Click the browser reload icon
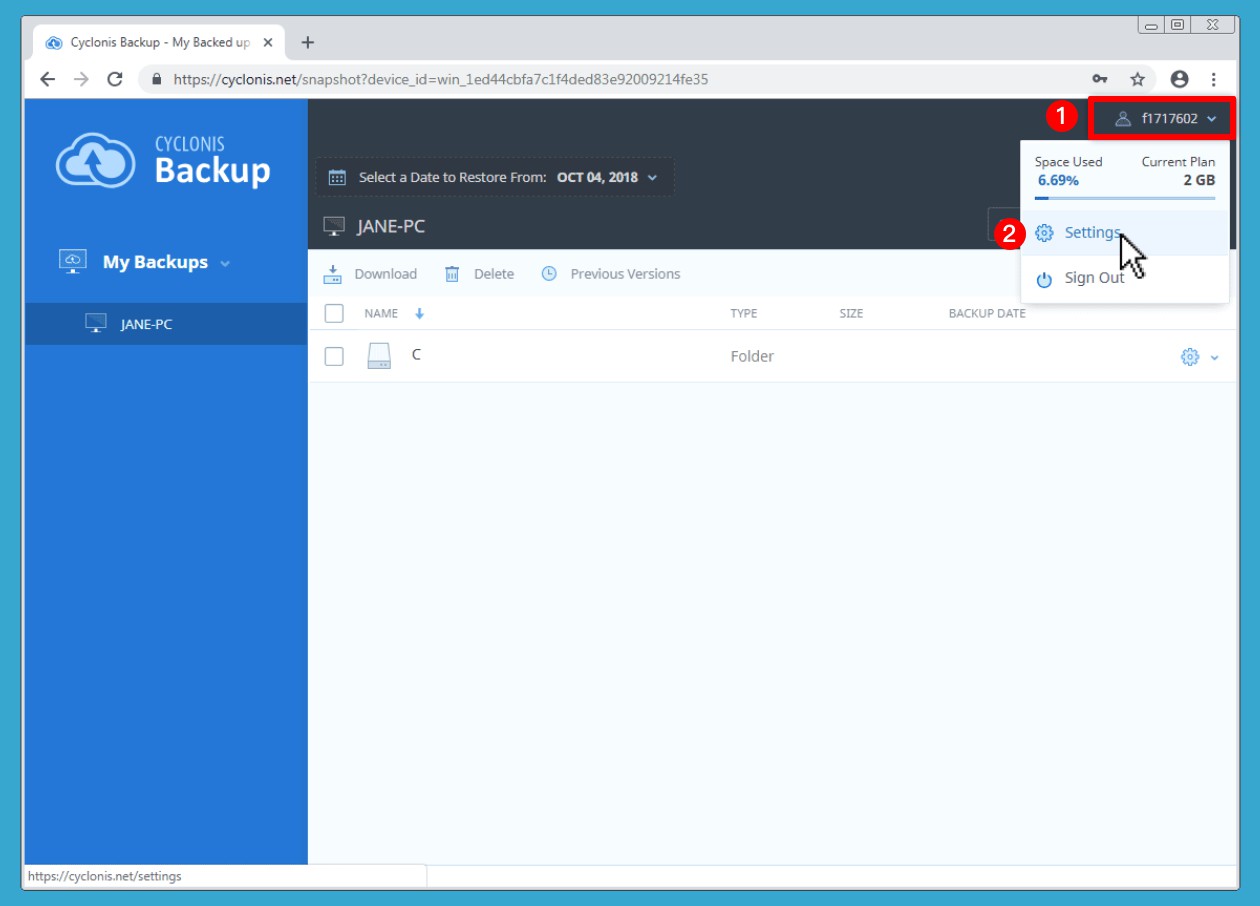This screenshot has height=906, width=1260. [x=115, y=79]
